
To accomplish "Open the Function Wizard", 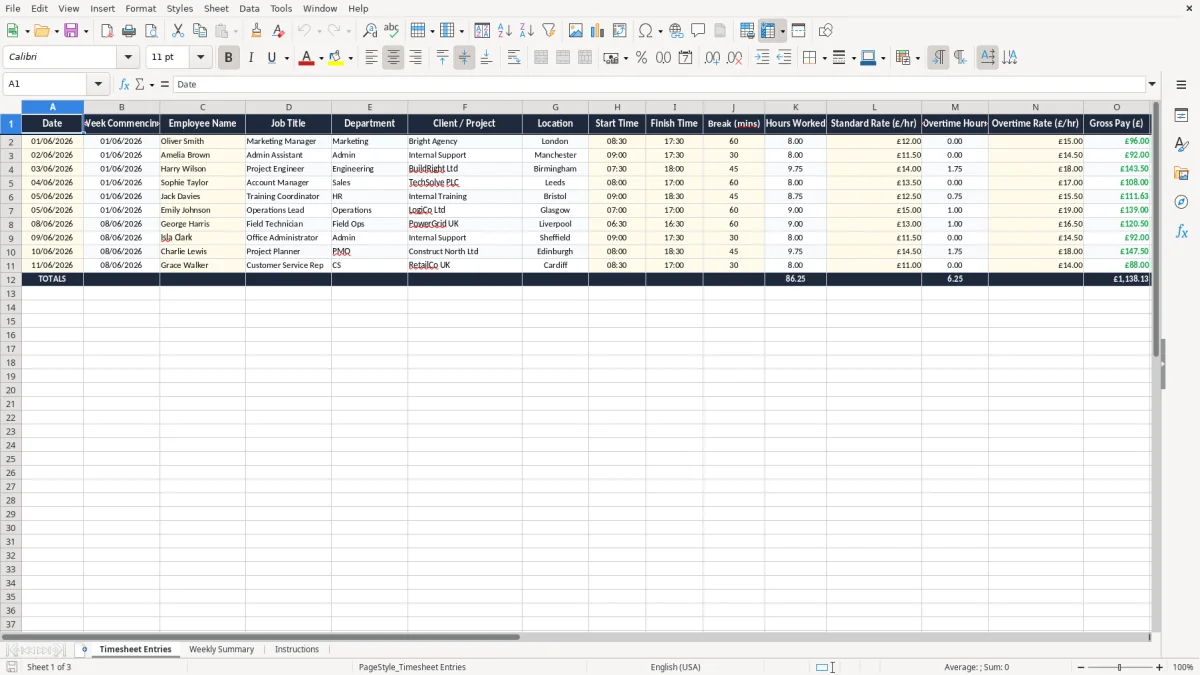I will pyautogui.click(x=125, y=85).
